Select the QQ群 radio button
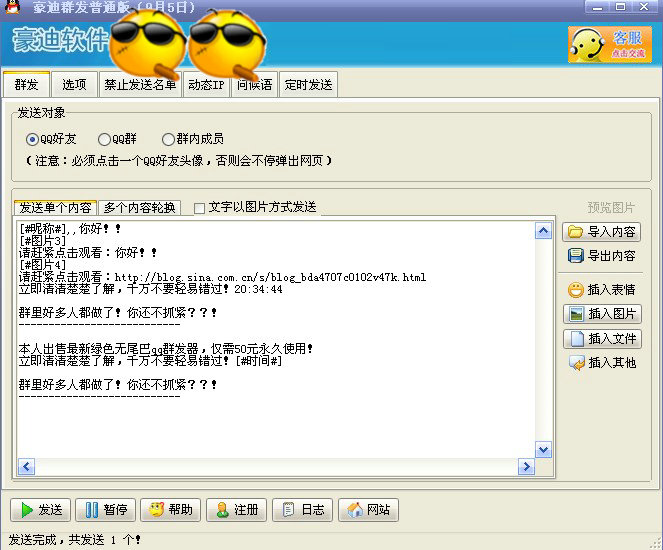 pyautogui.click(x=104, y=139)
